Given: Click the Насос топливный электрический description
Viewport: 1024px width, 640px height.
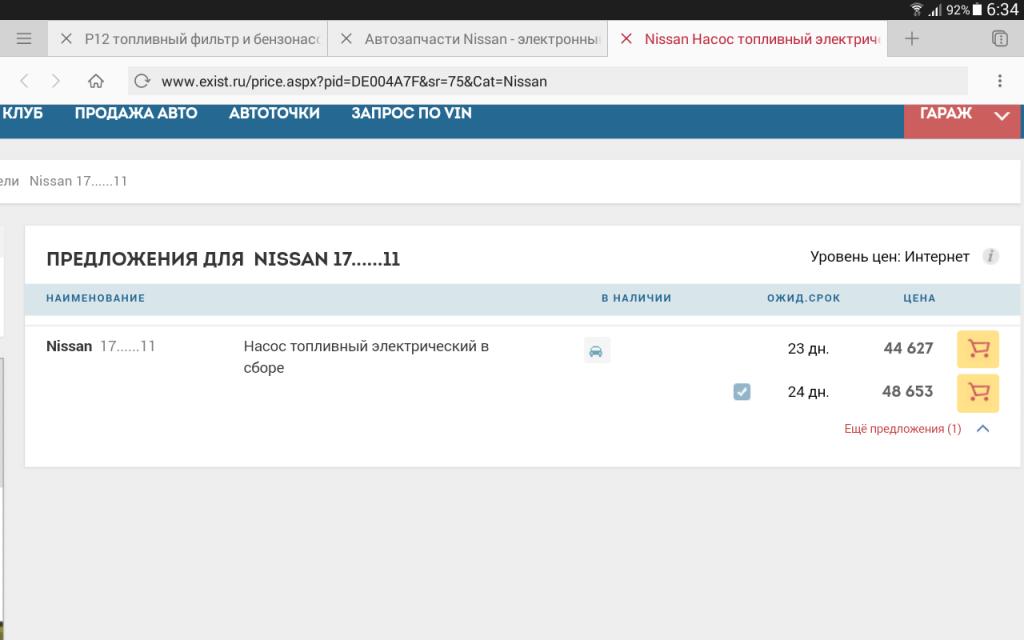Looking at the screenshot, I should pos(366,357).
